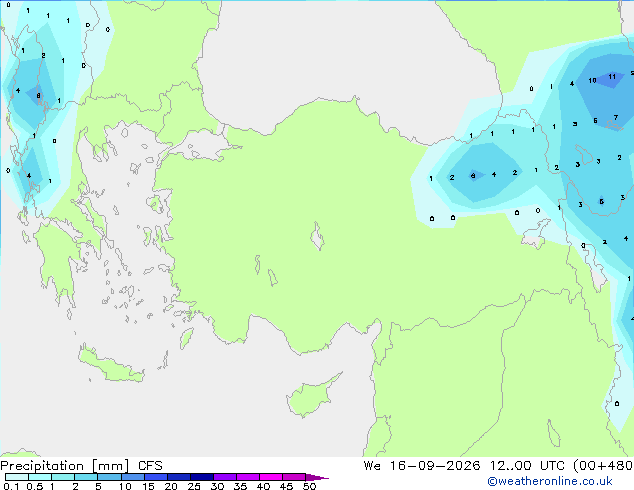
Task: Click the legend label '0.1'
Action: tap(11, 486)
